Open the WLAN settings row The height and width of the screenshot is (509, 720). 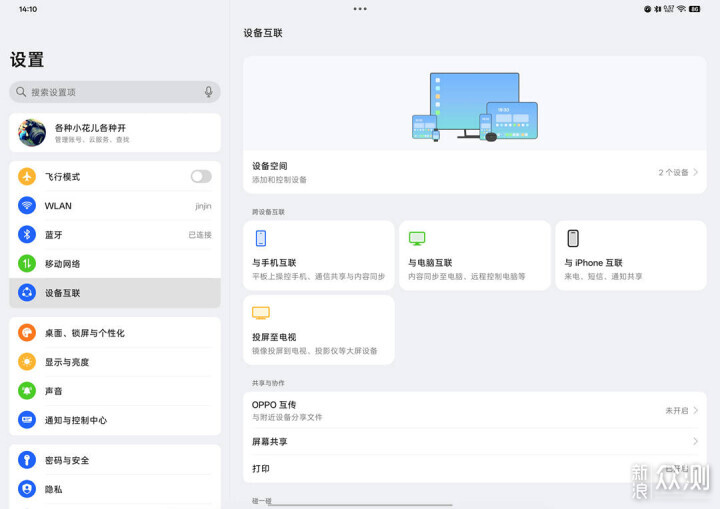pos(115,205)
